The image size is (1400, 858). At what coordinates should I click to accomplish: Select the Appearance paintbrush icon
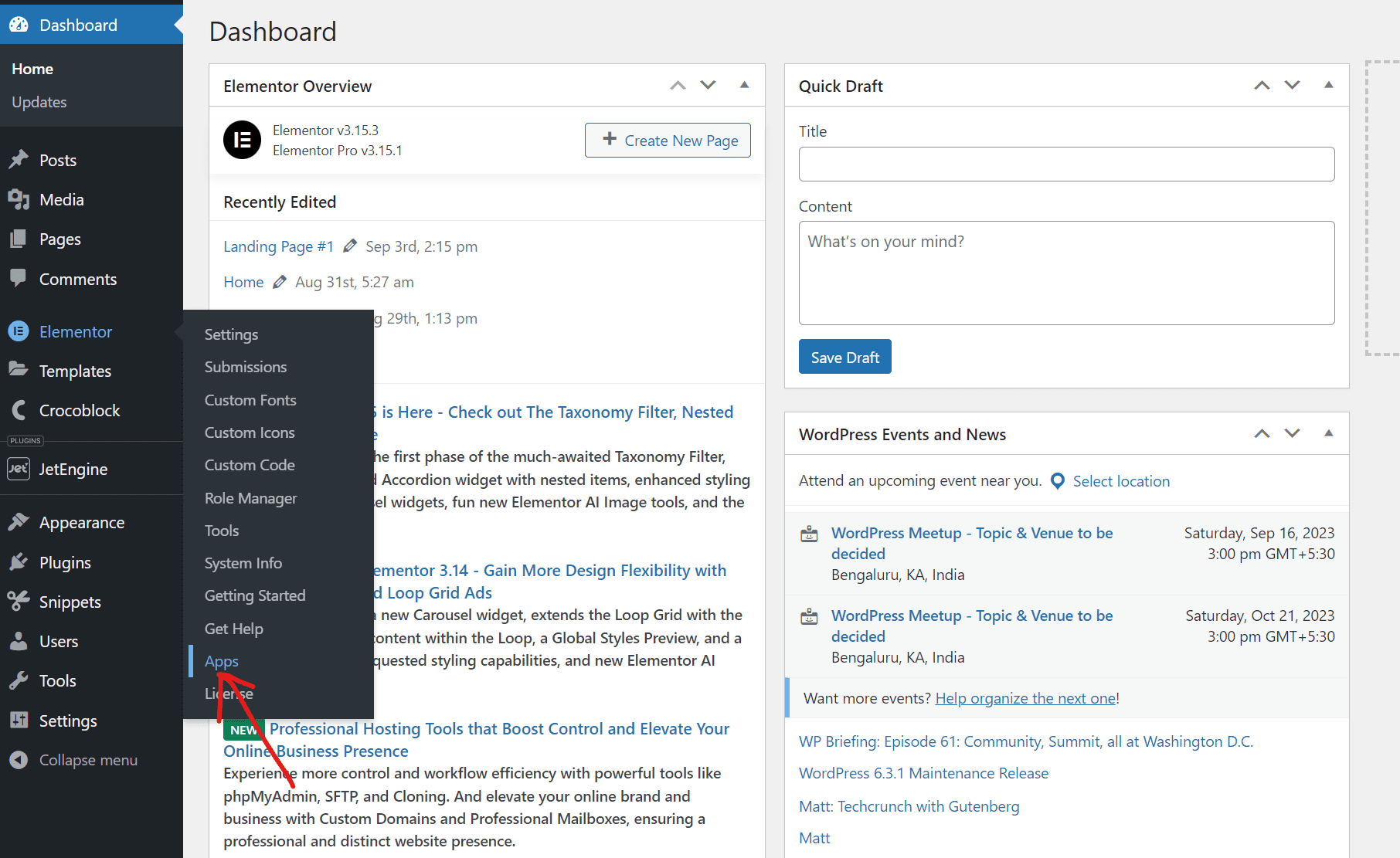click(19, 522)
